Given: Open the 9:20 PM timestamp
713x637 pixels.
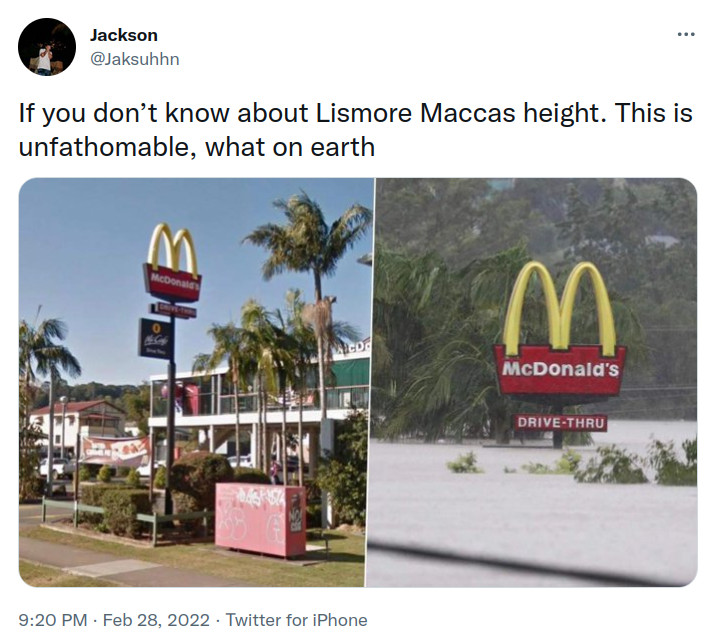Looking at the screenshot, I should [x=53, y=620].
